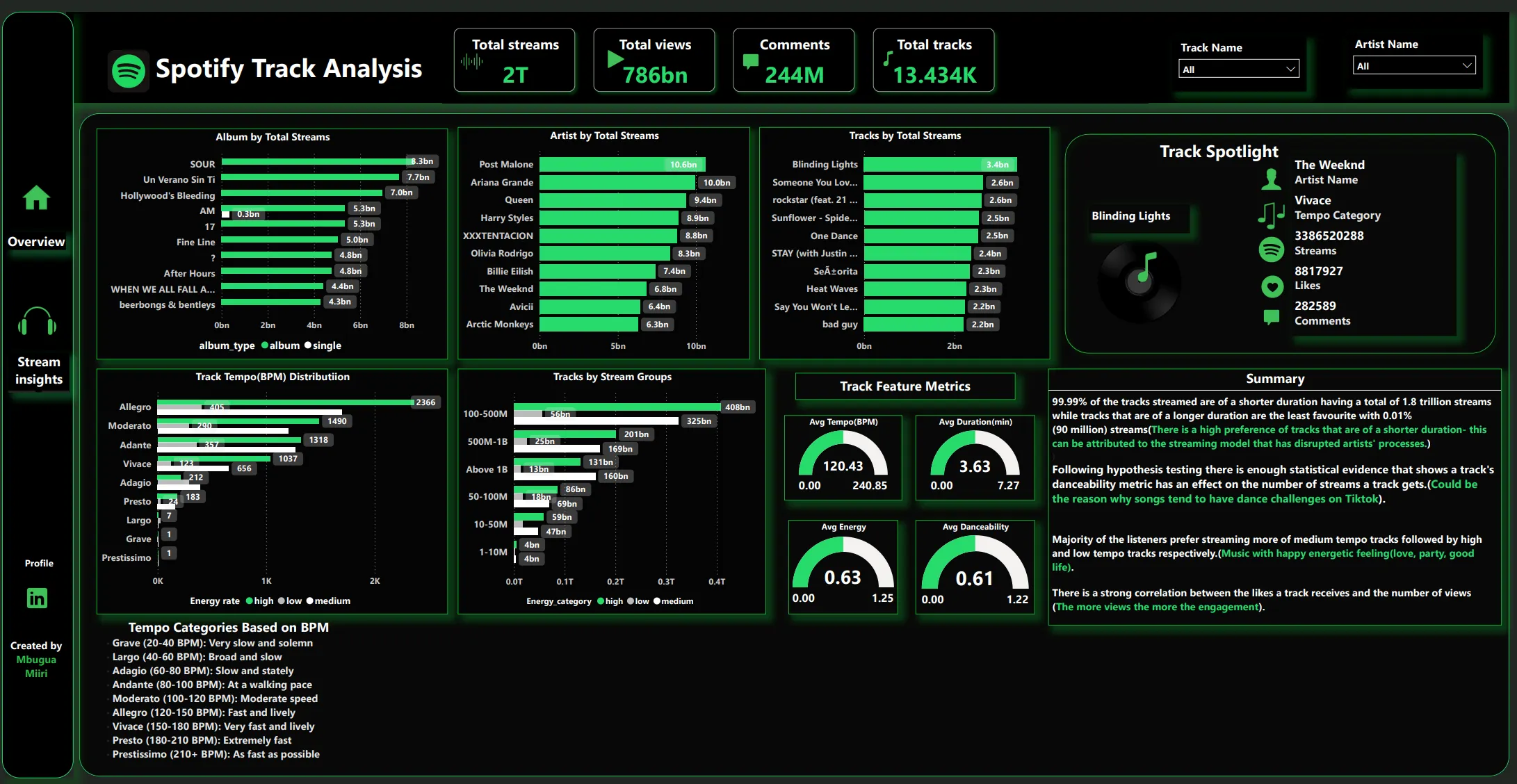
Task: Open Stream insights via headphones icon
Action: click(x=37, y=323)
